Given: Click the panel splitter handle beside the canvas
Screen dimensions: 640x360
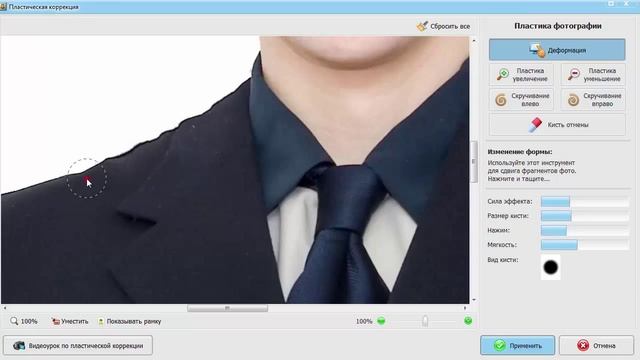Looking at the screenshot, I should 473,162.
